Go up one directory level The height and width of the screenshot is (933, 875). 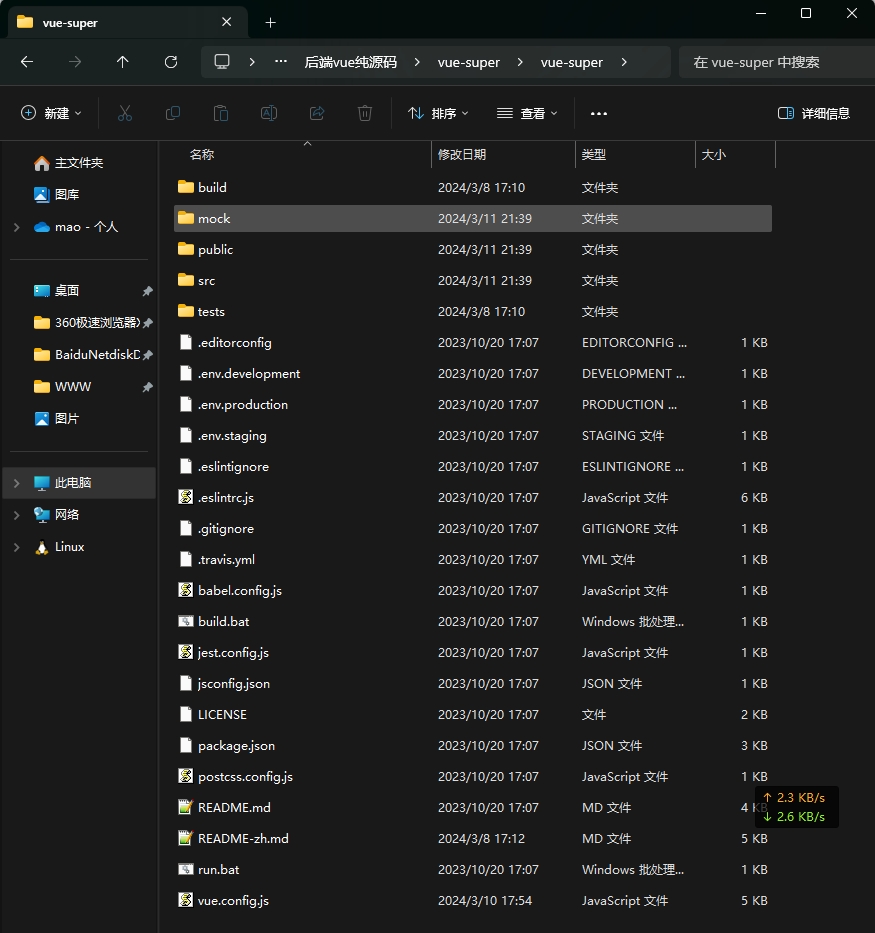click(x=123, y=62)
